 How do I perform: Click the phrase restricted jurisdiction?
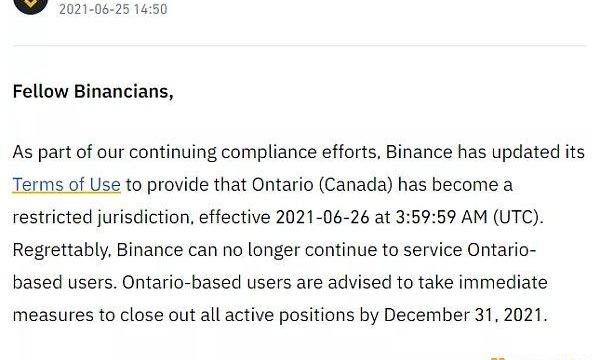101,218
